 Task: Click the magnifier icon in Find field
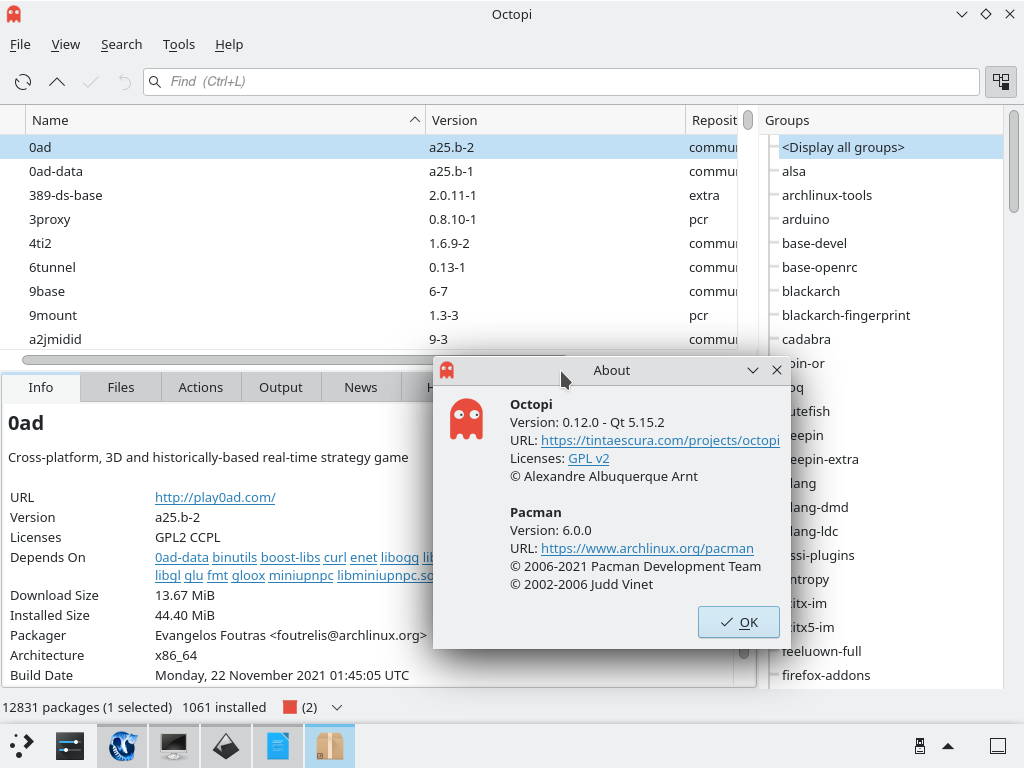[x=155, y=82]
